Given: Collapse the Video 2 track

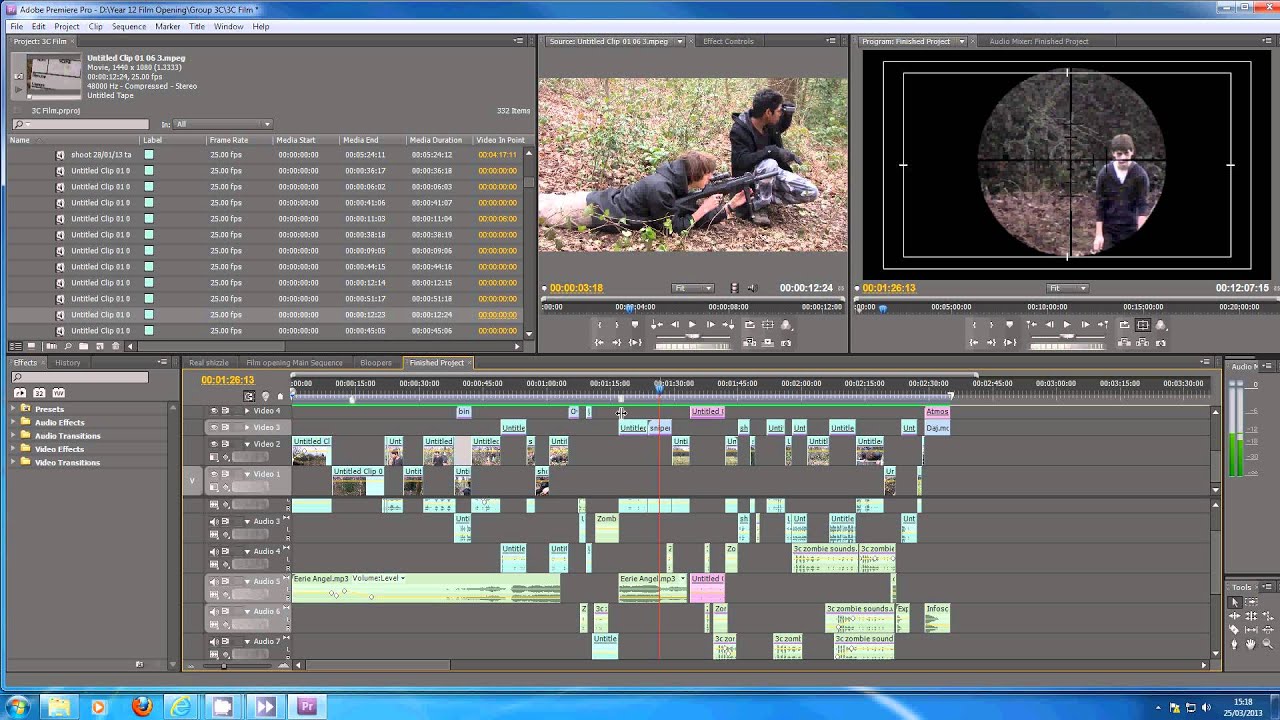Looking at the screenshot, I should point(247,443).
